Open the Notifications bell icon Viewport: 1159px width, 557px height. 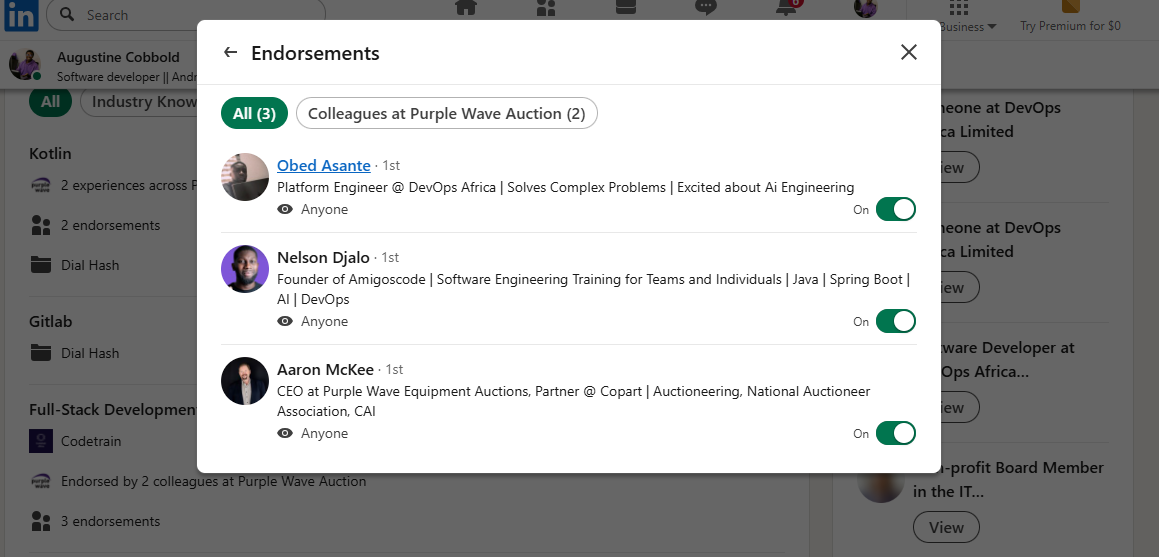[x=786, y=7]
